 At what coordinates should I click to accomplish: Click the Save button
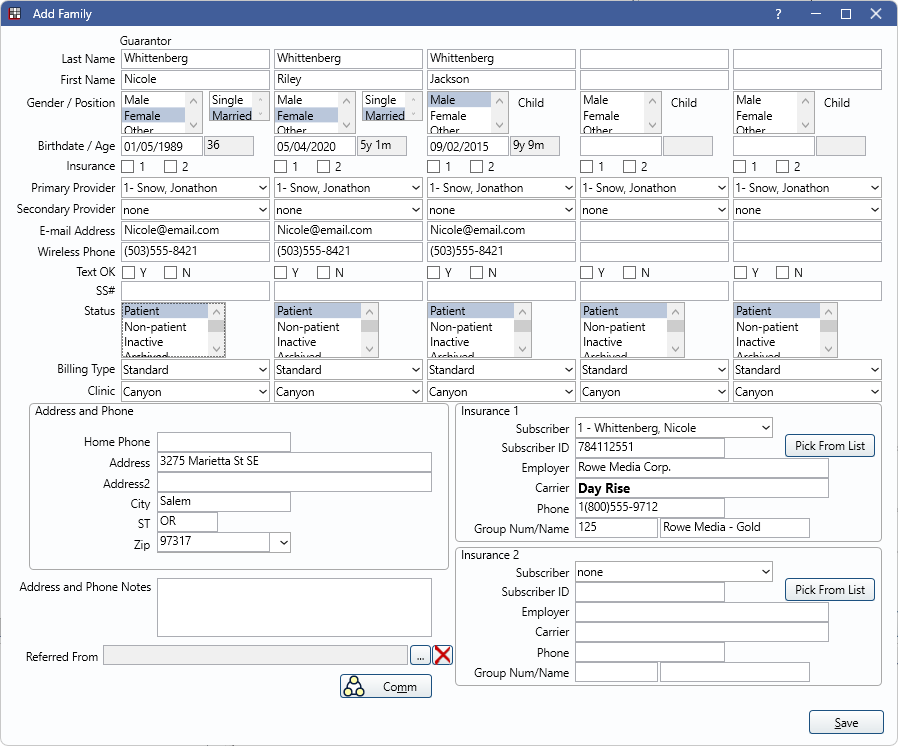(846, 723)
